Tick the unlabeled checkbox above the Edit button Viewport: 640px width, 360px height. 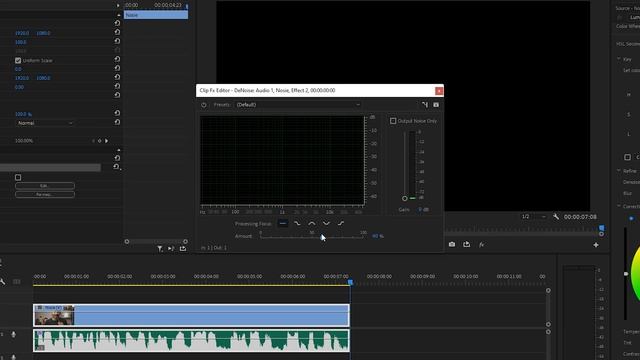coord(18,177)
